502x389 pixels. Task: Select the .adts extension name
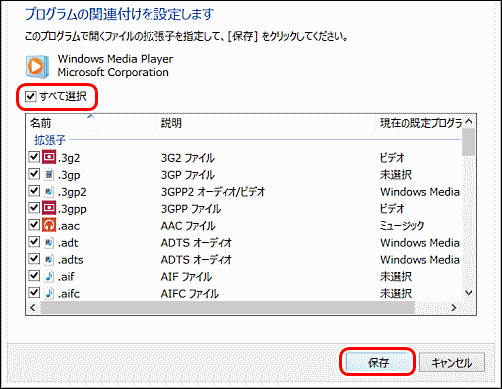point(70,260)
